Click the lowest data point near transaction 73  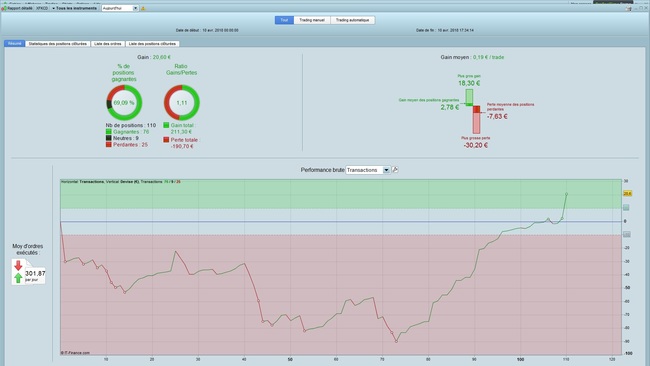396,342
